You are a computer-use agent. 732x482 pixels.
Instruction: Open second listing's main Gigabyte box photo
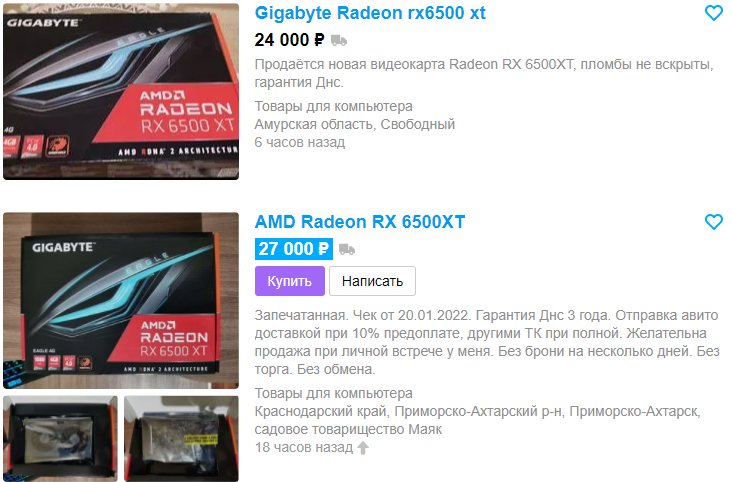pyautogui.click(x=121, y=300)
